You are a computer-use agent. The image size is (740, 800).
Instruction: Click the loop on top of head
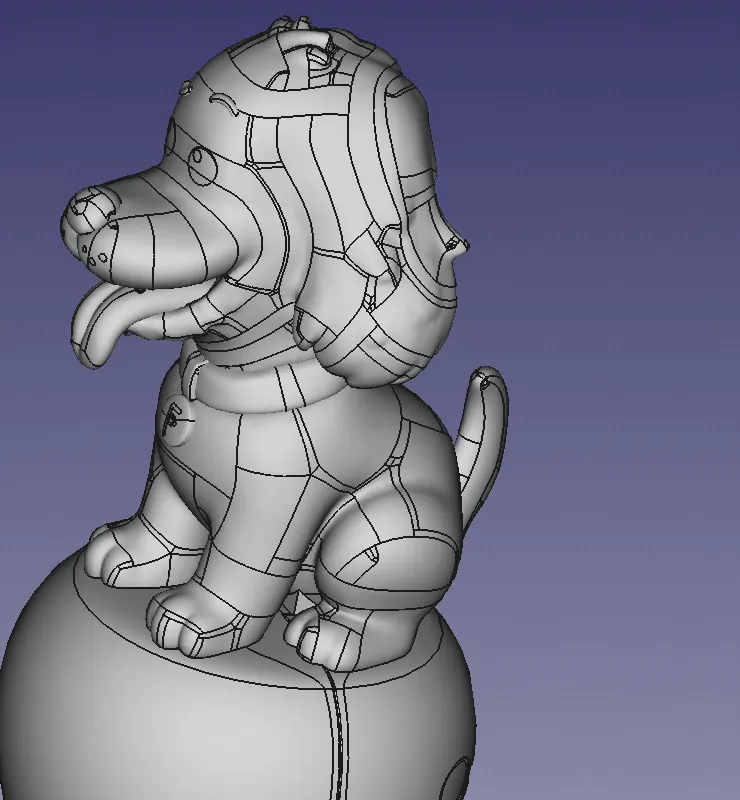309,40
